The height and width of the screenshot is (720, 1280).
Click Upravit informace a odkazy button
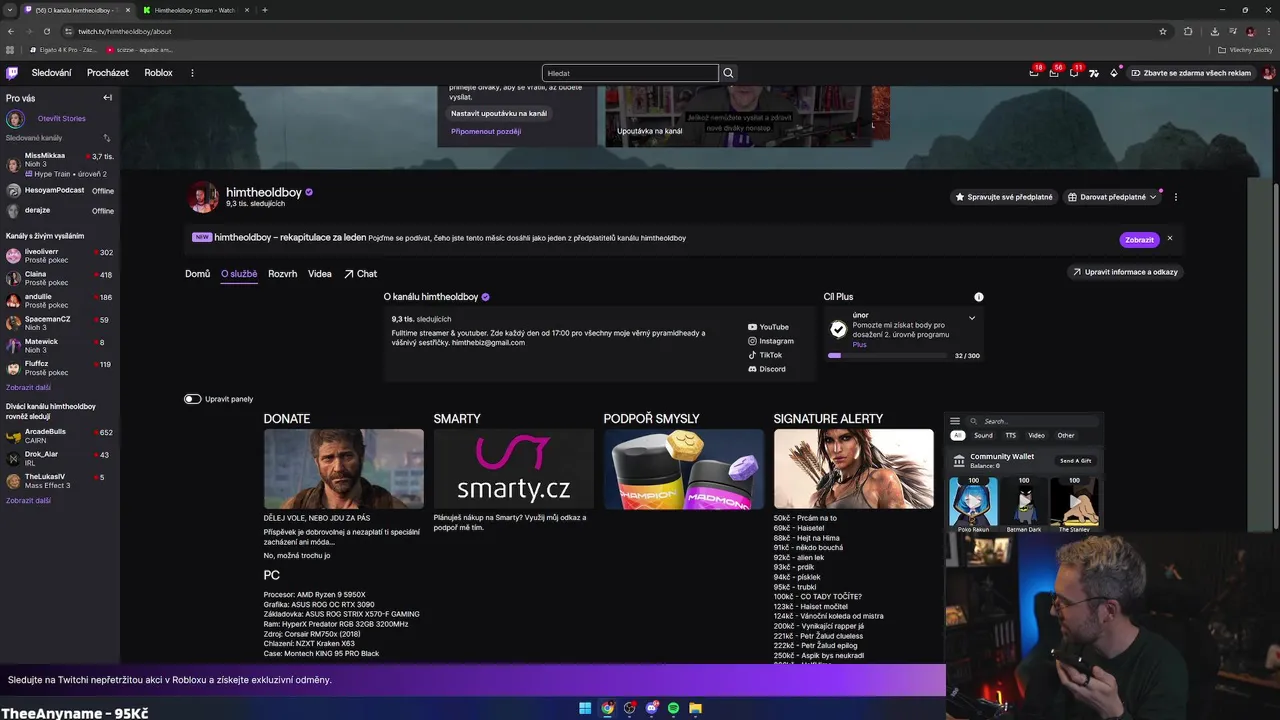[x=1126, y=272]
